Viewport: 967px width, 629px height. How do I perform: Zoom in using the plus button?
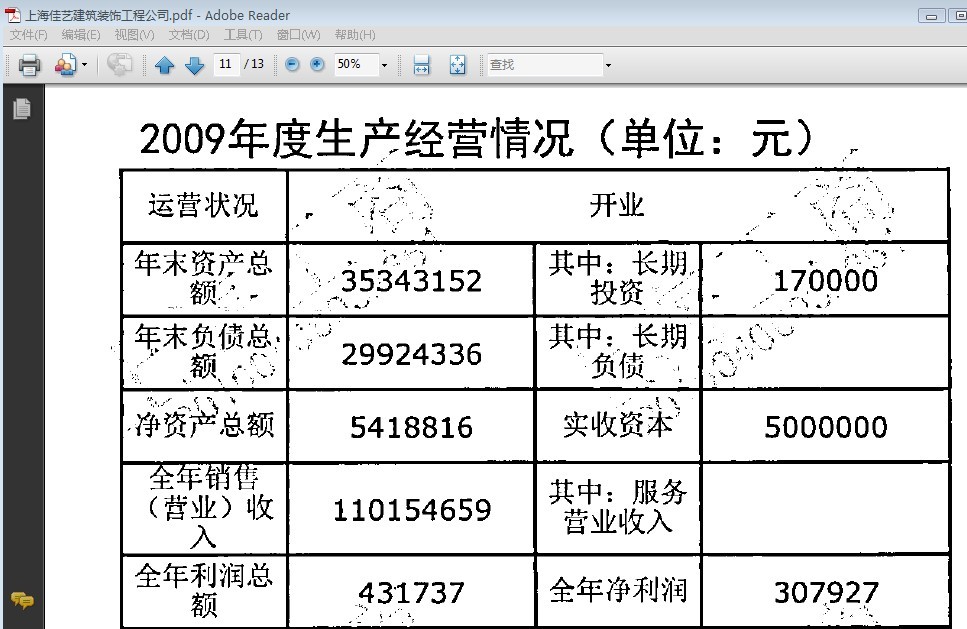click(x=317, y=64)
